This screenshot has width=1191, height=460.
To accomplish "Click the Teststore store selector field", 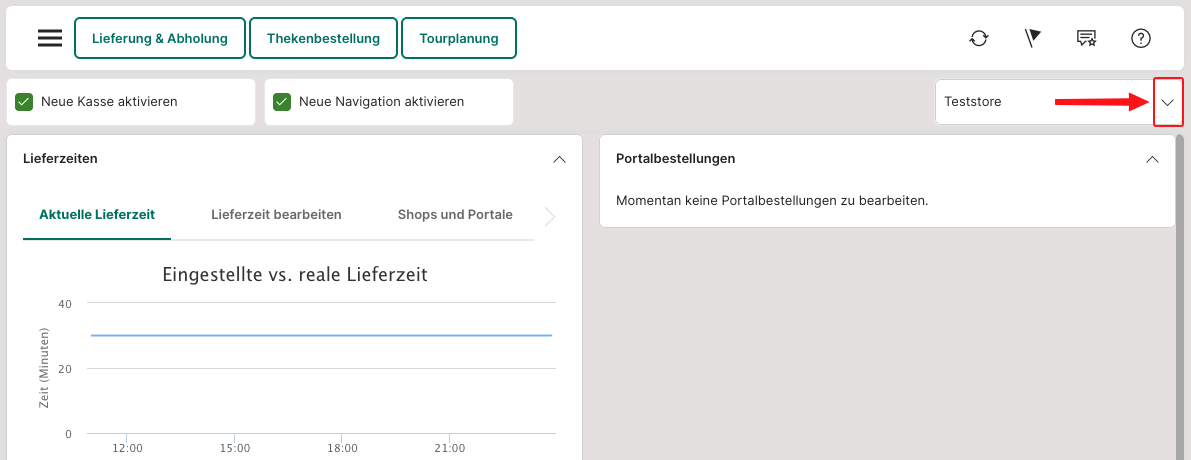I will tap(1040, 102).
